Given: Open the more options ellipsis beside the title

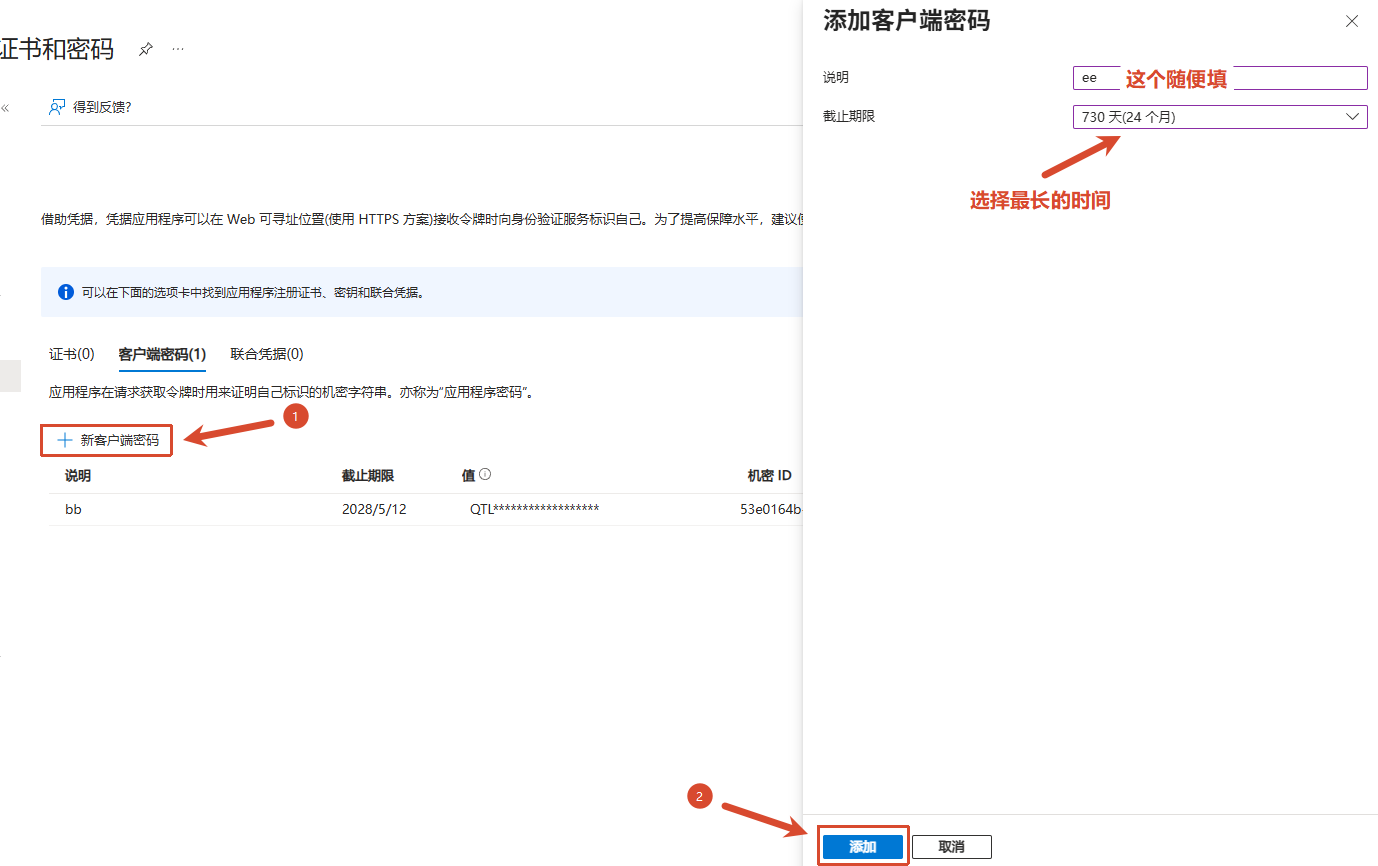Looking at the screenshot, I should tap(178, 49).
